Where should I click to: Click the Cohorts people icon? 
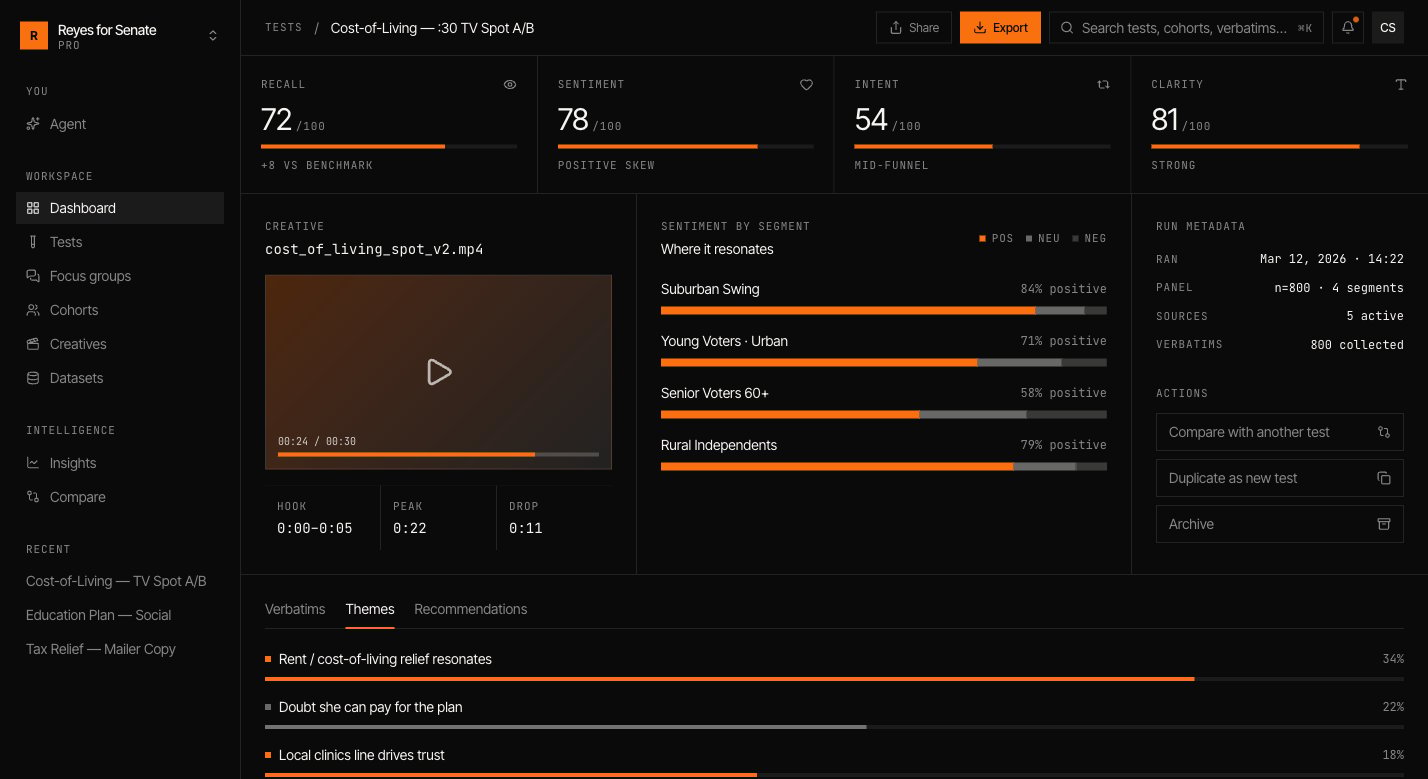click(x=33, y=310)
